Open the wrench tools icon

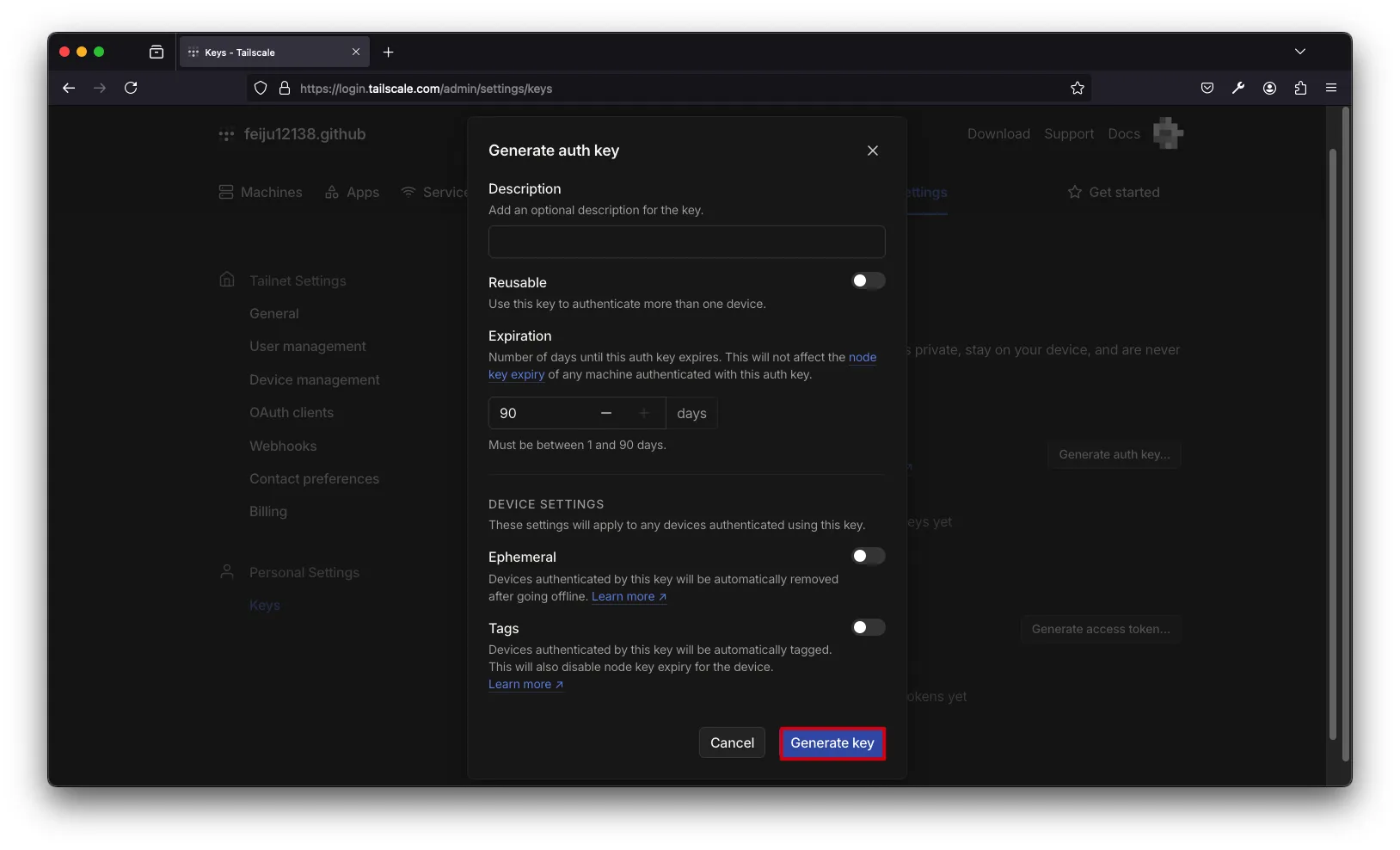tap(1238, 88)
